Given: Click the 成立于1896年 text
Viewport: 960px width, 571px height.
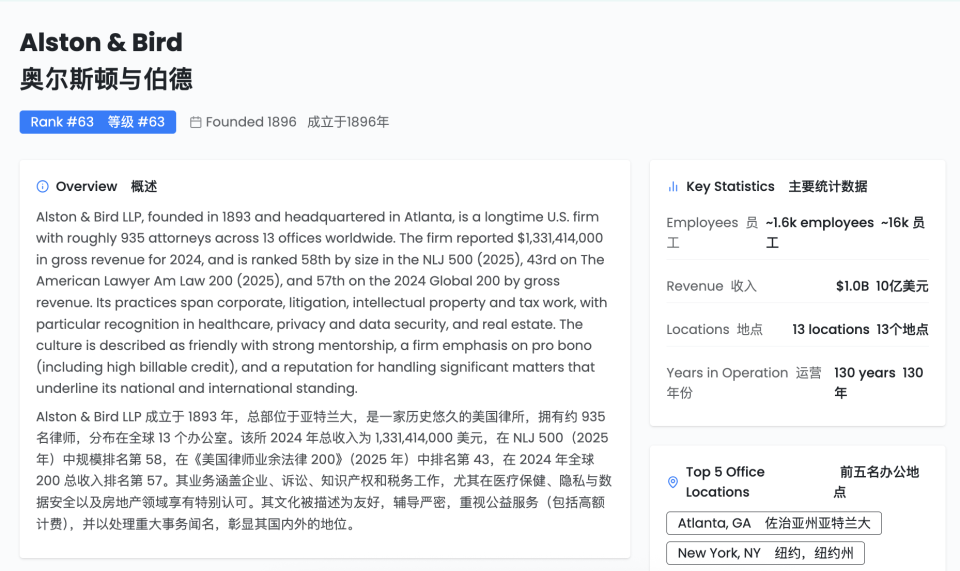Looking at the screenshot, I should click(x=348, y=122).
